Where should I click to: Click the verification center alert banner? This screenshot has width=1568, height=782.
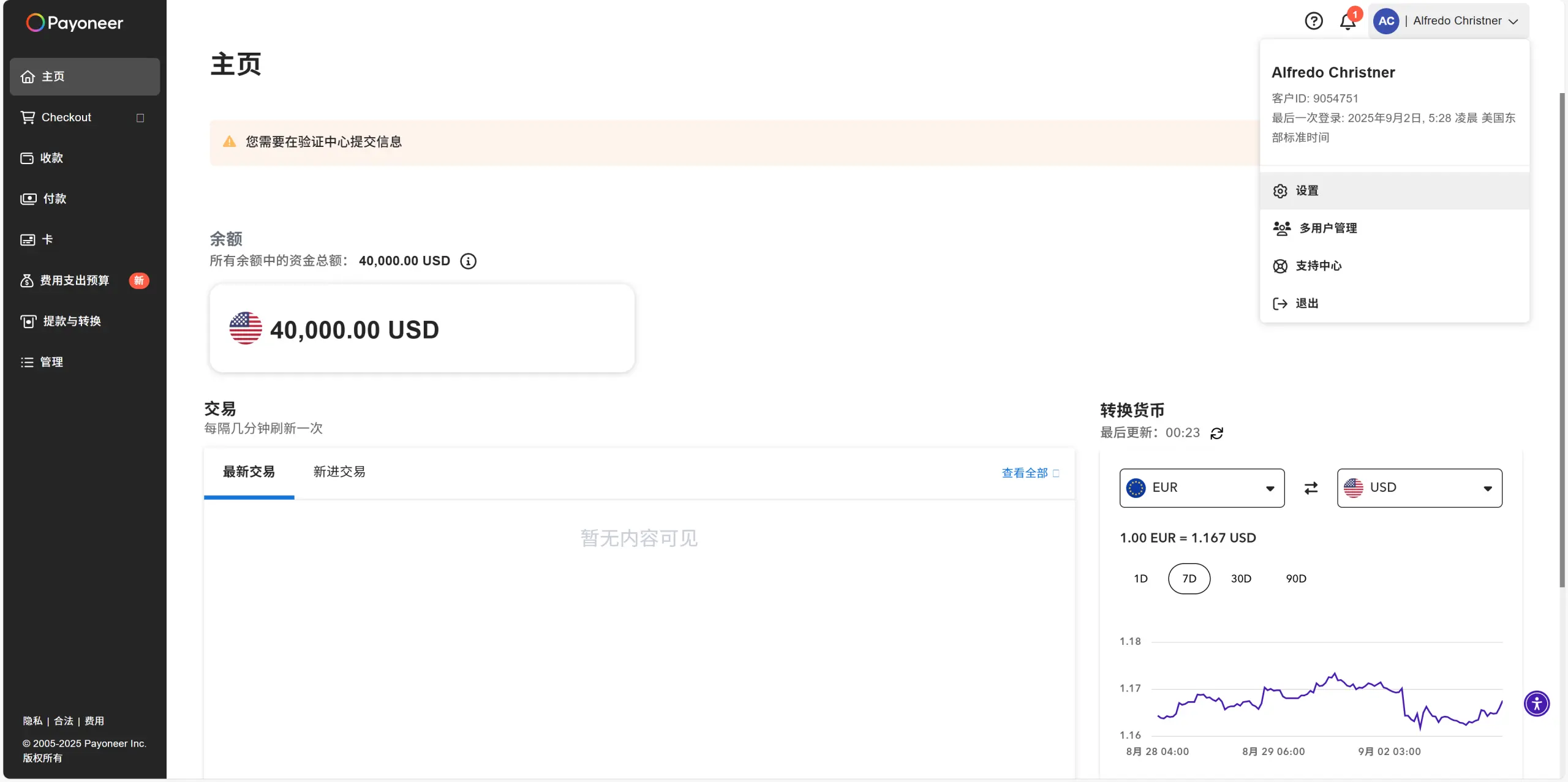pos(734,142)
